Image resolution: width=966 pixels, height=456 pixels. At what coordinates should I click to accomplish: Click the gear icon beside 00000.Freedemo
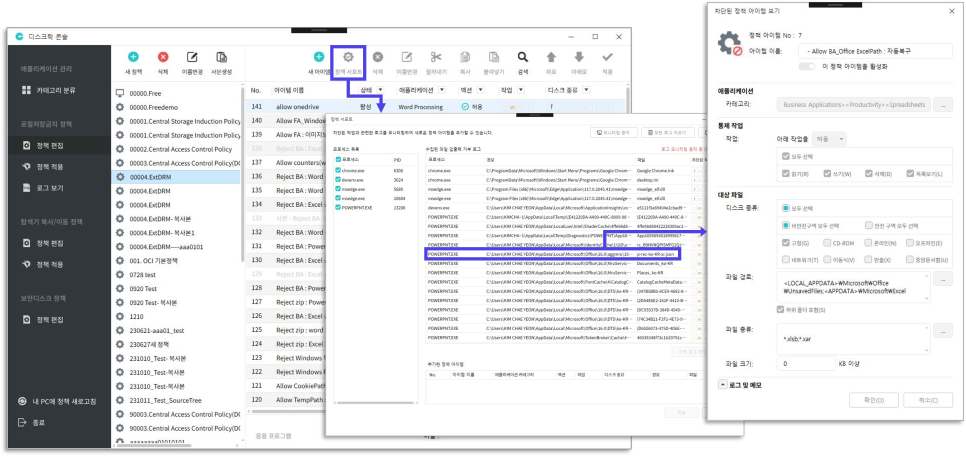coord(120,107)
